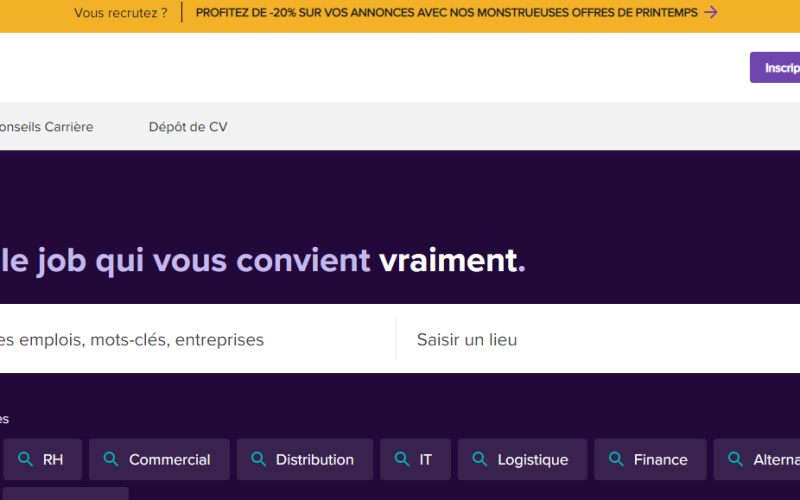Click the magnifier icon in the Commercial chip

(x=111, y=460)
